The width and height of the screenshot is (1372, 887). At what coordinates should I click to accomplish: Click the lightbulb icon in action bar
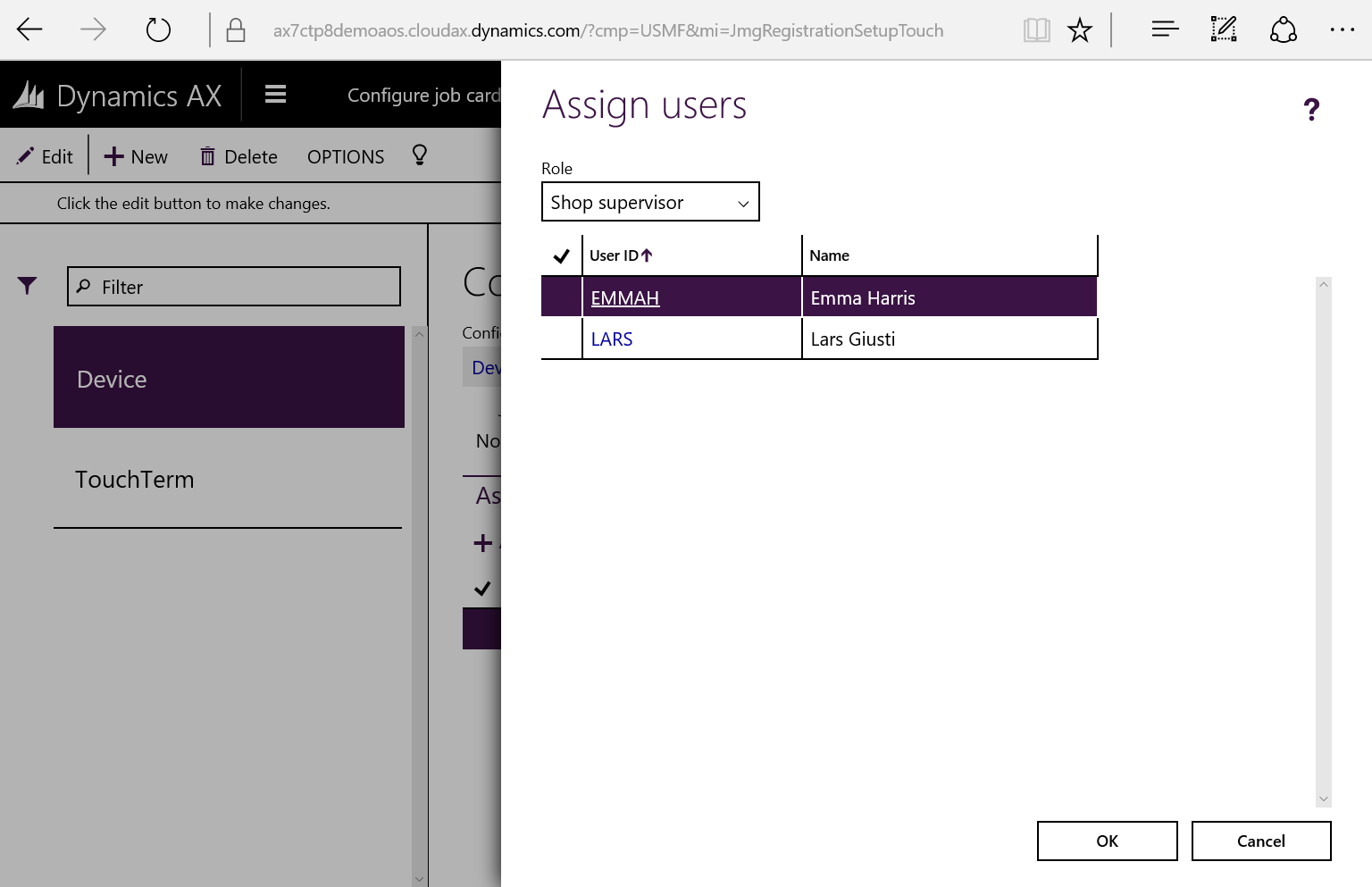420,155
